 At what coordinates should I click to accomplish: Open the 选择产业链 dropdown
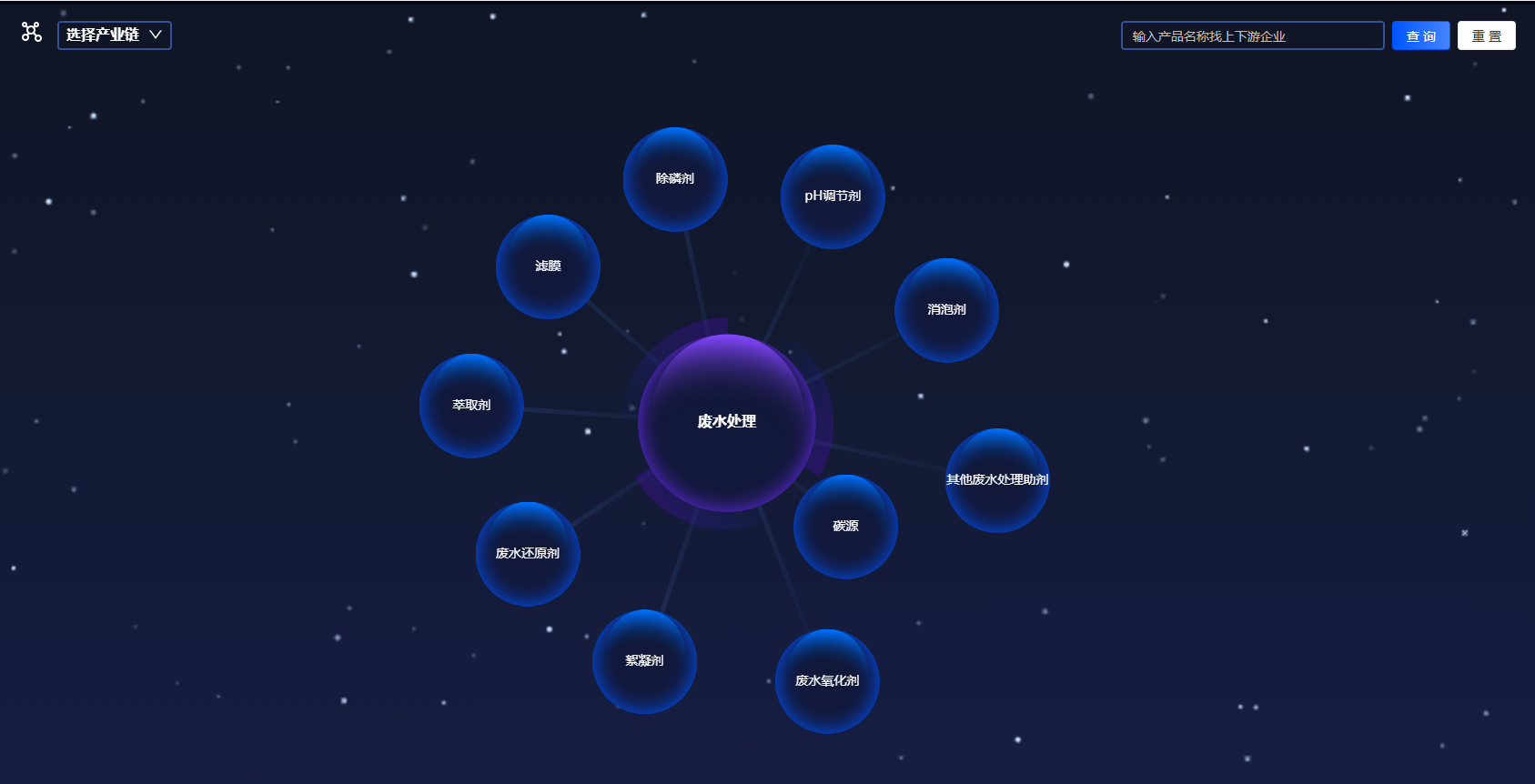(x=103, y=35)
